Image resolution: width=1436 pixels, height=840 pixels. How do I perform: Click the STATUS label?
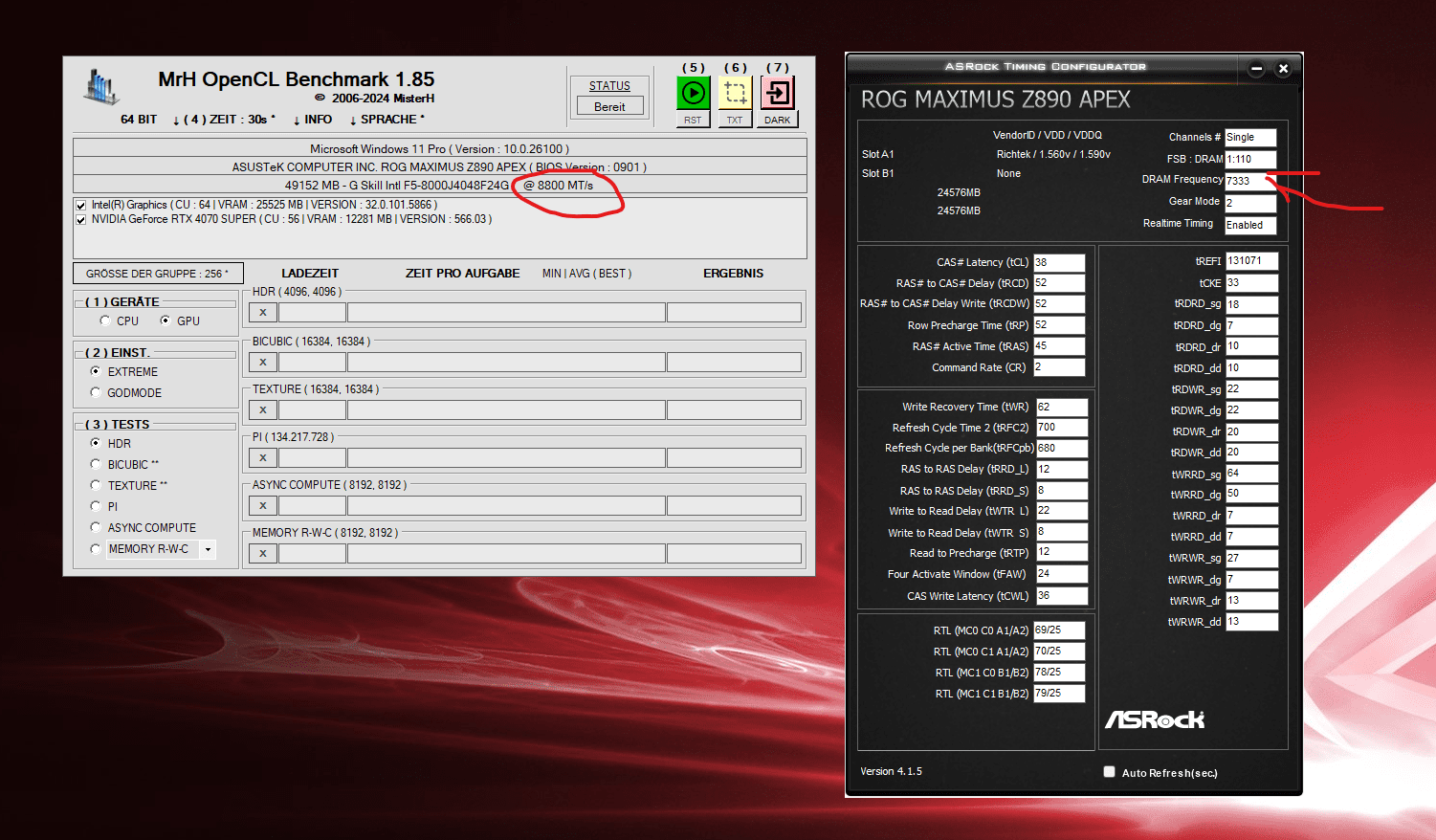click(x=609, y=86)
